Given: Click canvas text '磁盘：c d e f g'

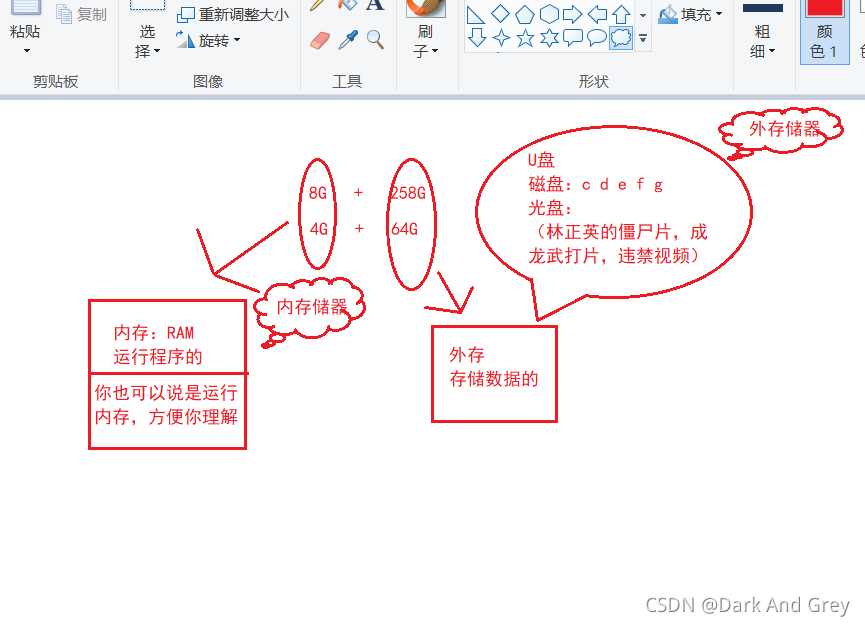Looking at the screenshot, I should pos(596,185).
